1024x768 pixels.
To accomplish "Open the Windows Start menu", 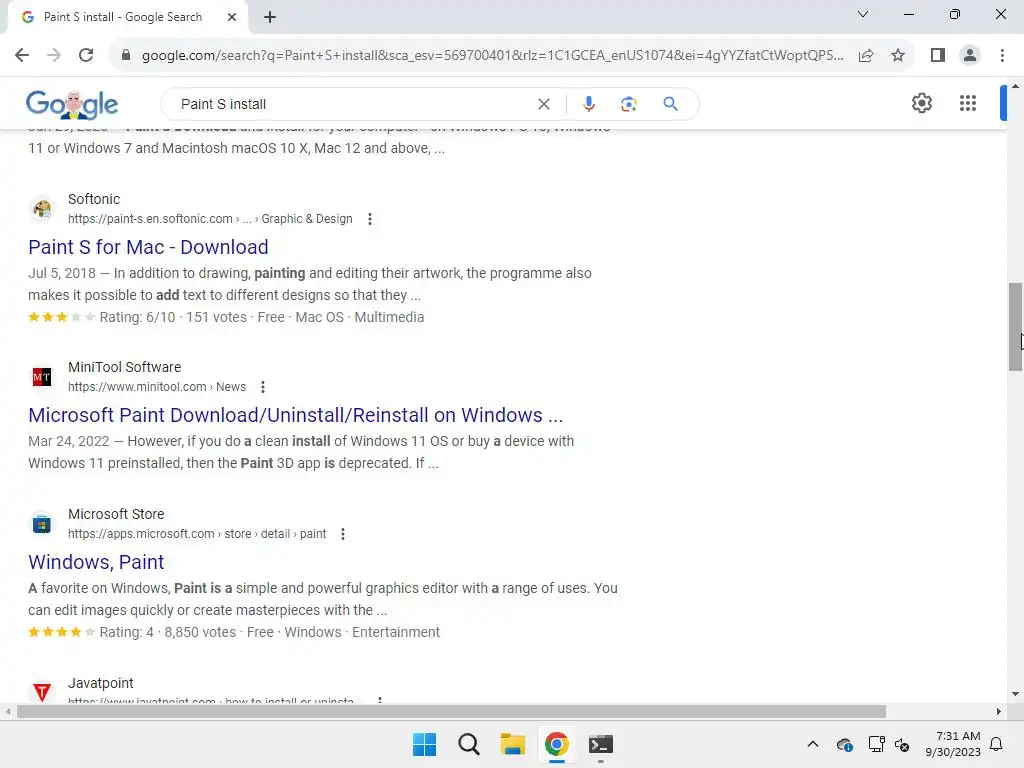I will point(424,744).
